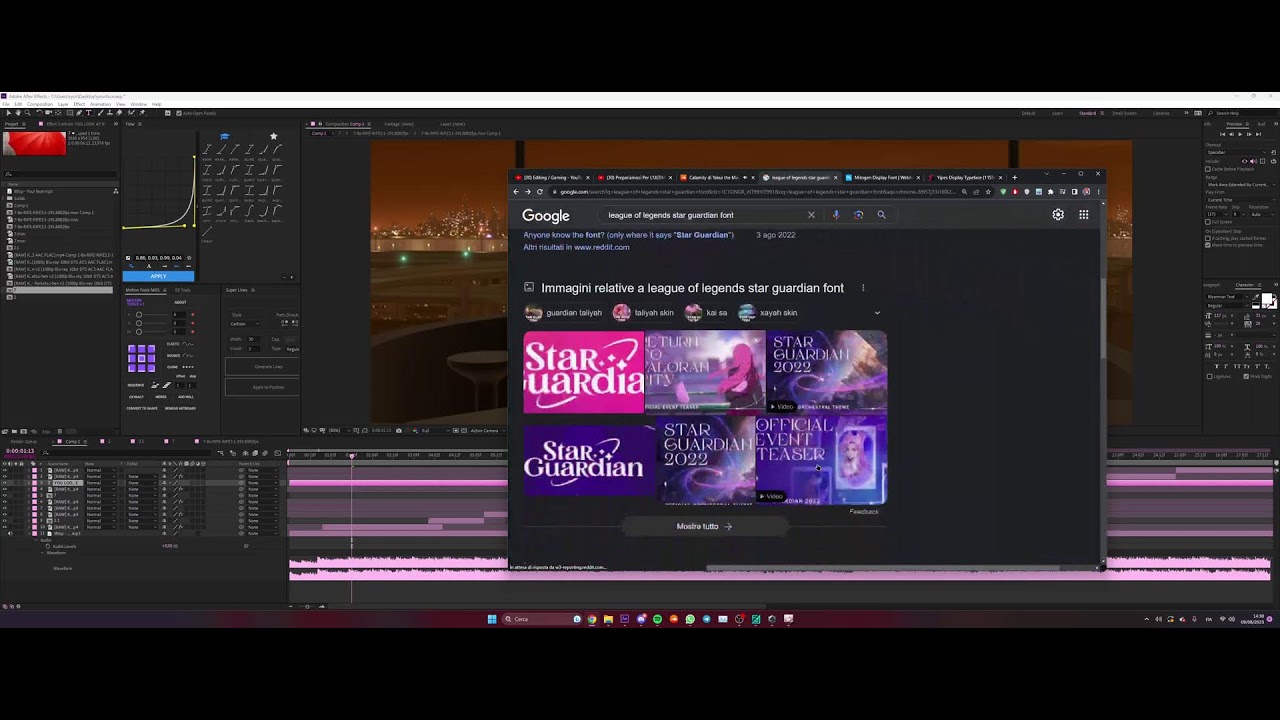The height and width of the screenshot is (720, 1280).
Task: Click the character fill color swatch
Action: (x=1266, y=299)
